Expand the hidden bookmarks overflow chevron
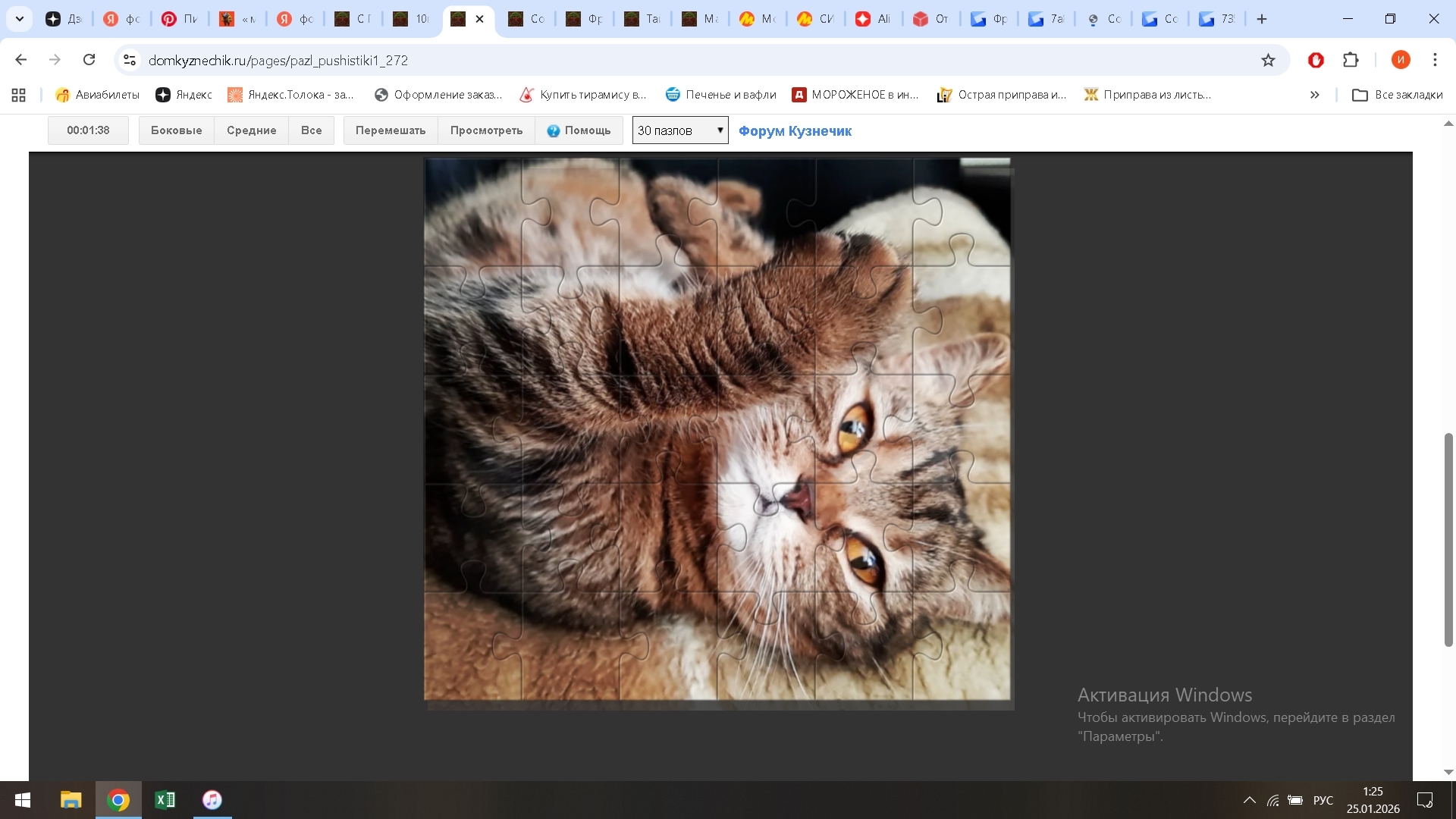 1314,95
